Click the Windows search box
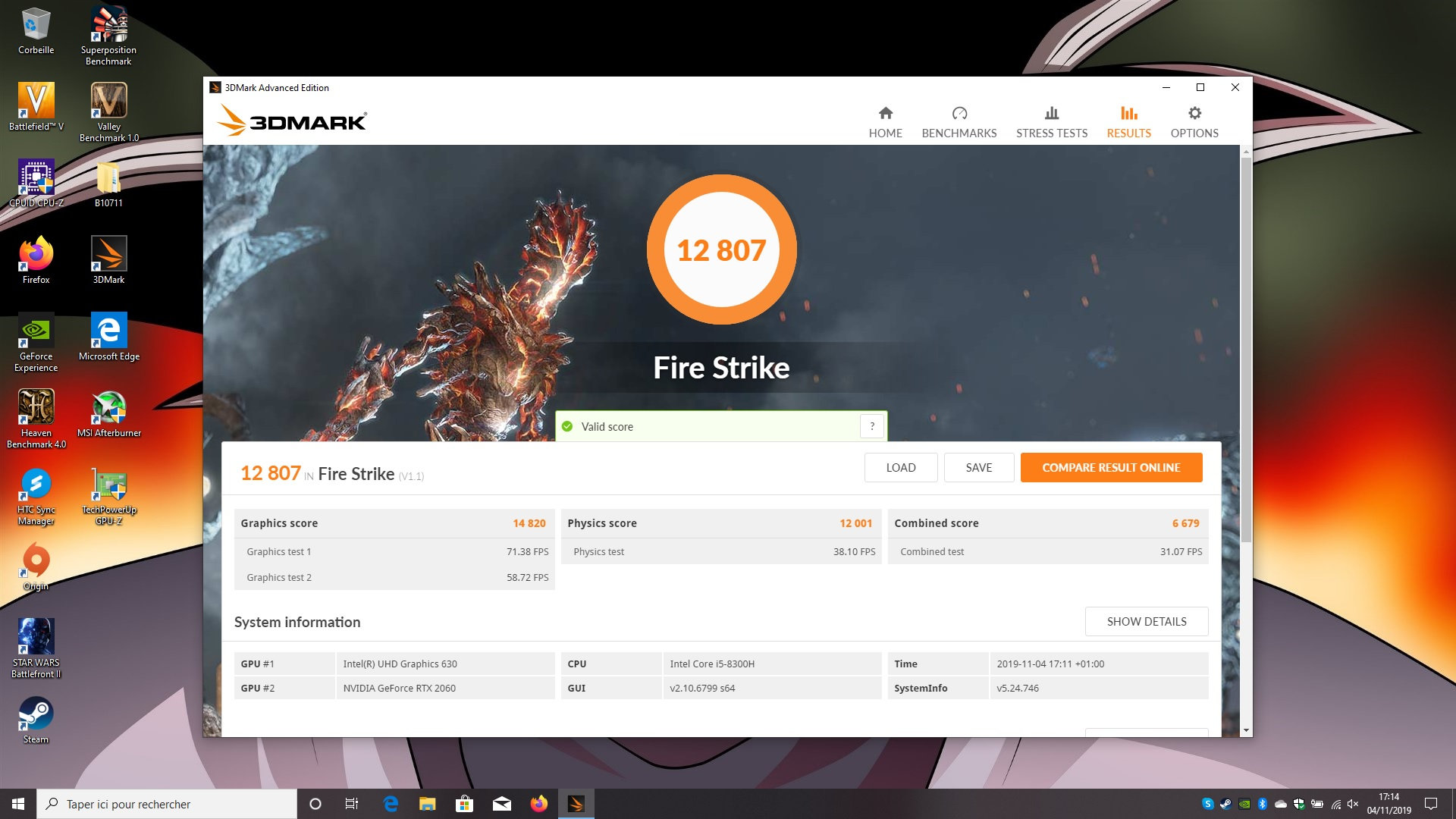The height and width of the screenshot is (819, 1456). pyautogui.click(x=167, y=804)
